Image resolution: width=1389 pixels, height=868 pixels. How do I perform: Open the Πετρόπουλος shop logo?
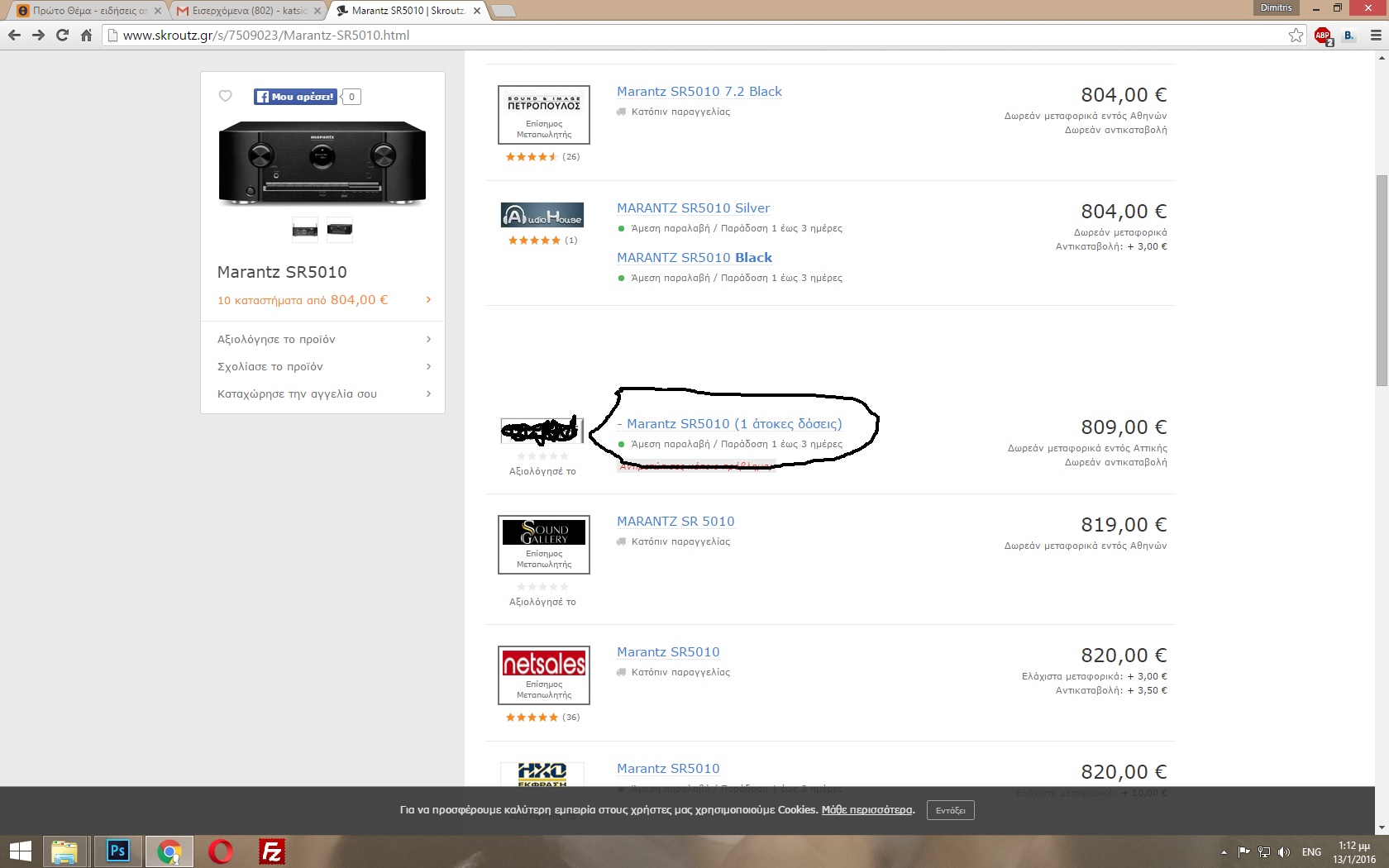pyautogui.click(x=544, y=115)
